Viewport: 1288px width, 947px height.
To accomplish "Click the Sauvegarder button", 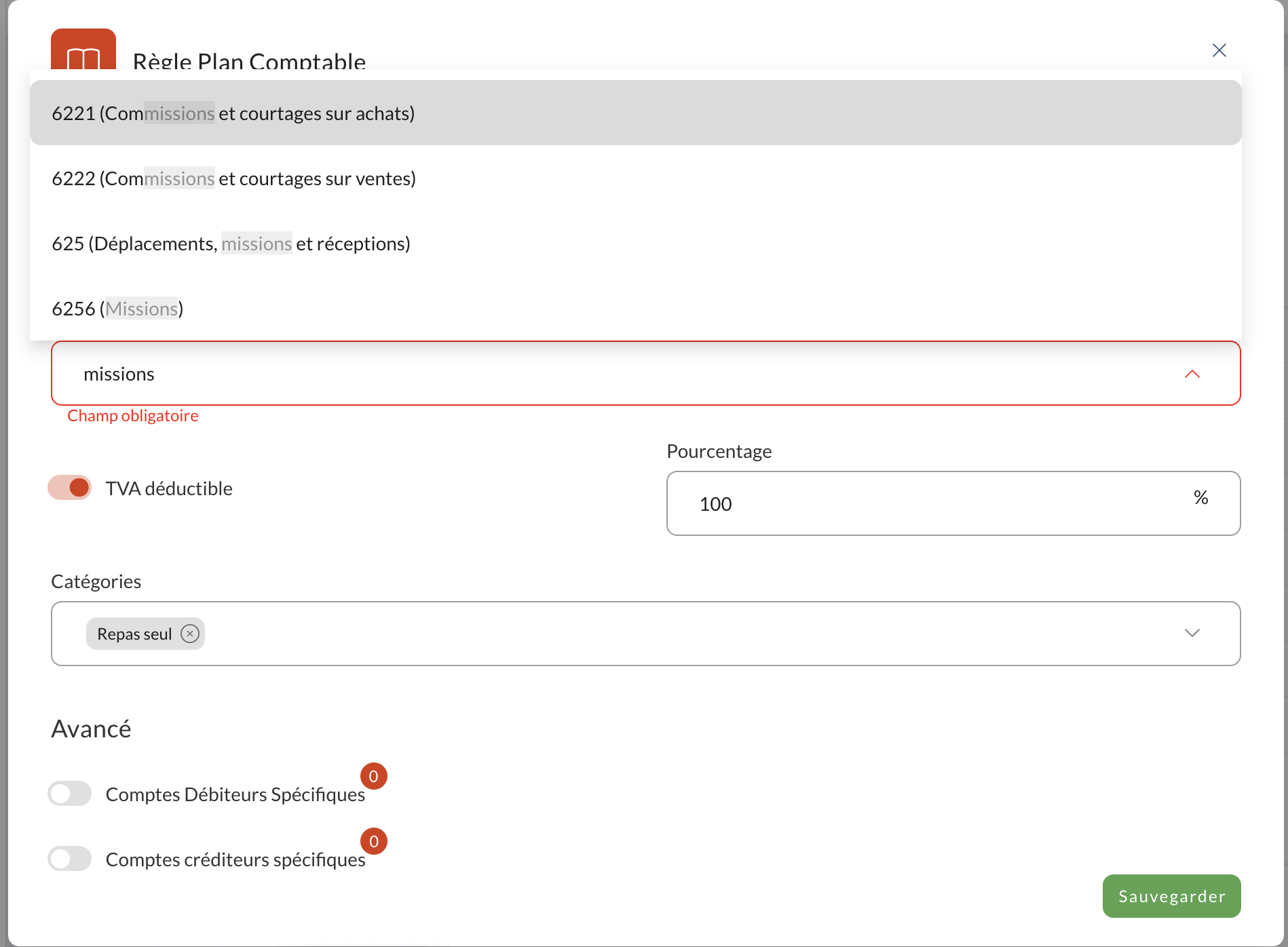I will (x=1171, y=896).
